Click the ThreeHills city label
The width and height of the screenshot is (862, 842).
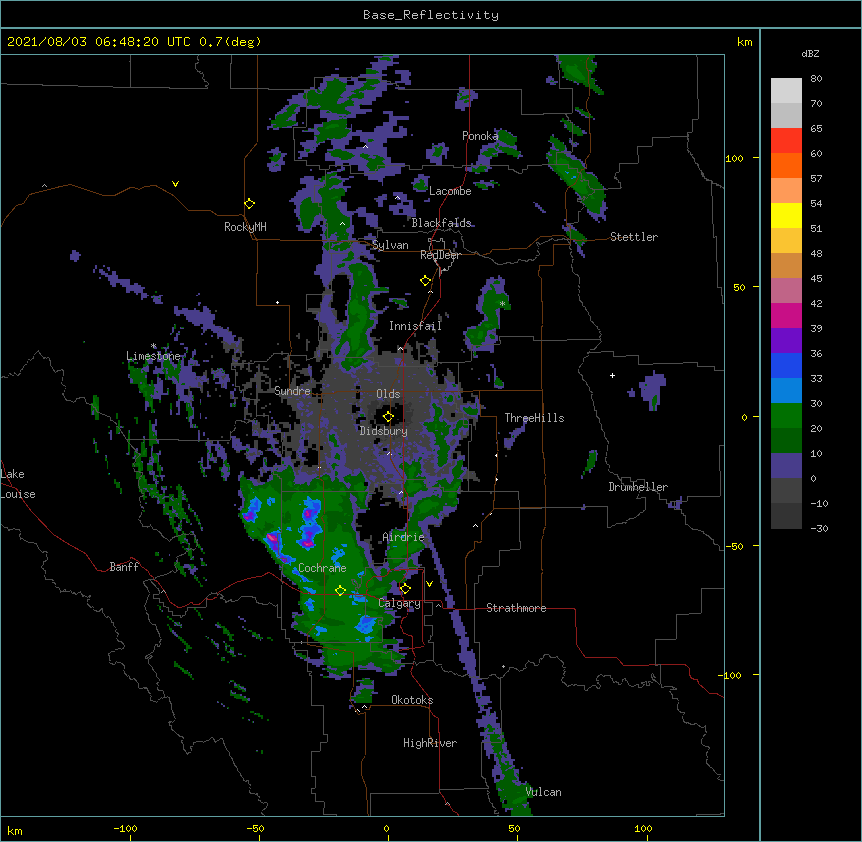pyautogui.click(x=534, y=418)
